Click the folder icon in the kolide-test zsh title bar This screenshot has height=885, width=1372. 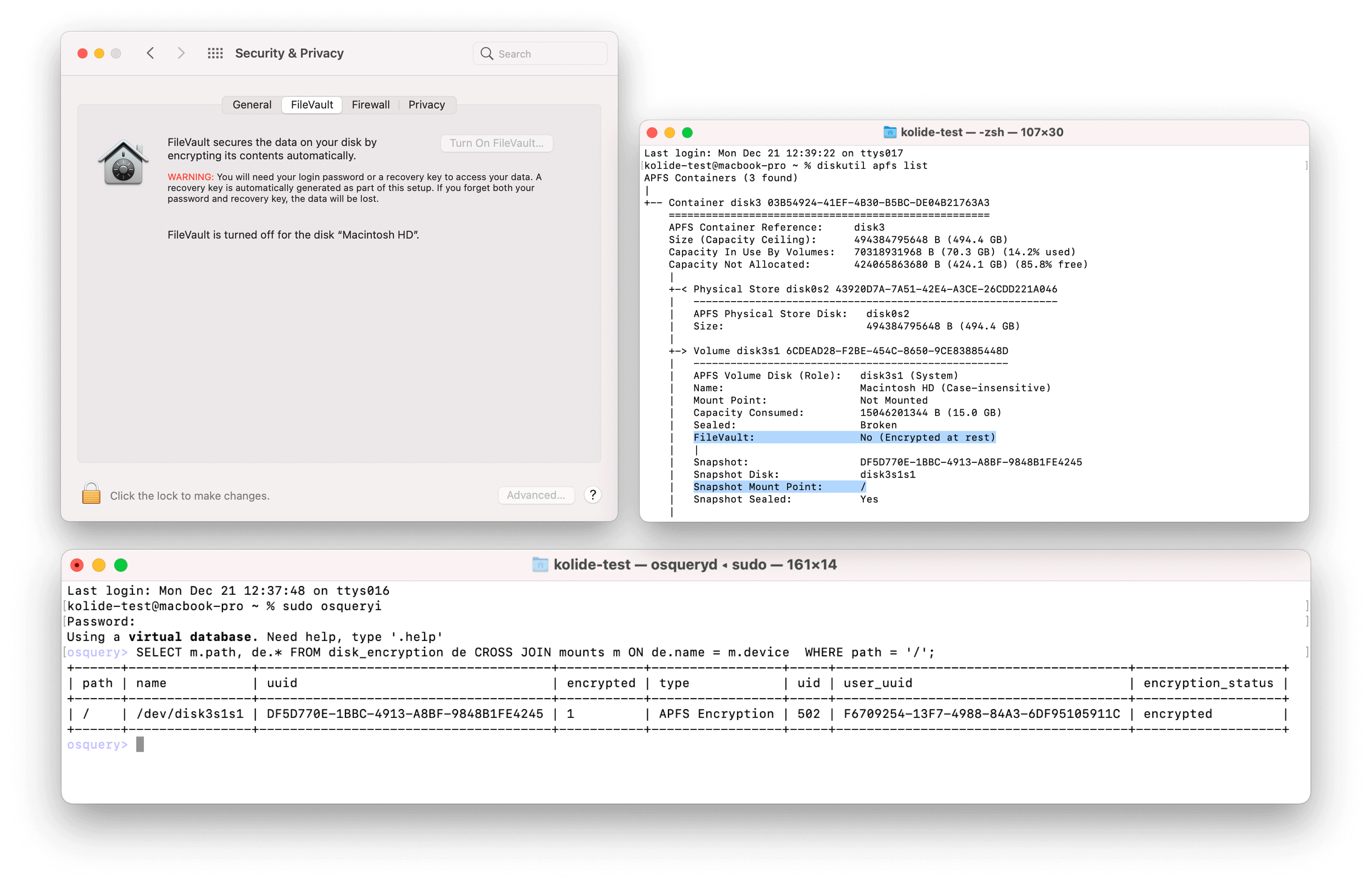890,132
